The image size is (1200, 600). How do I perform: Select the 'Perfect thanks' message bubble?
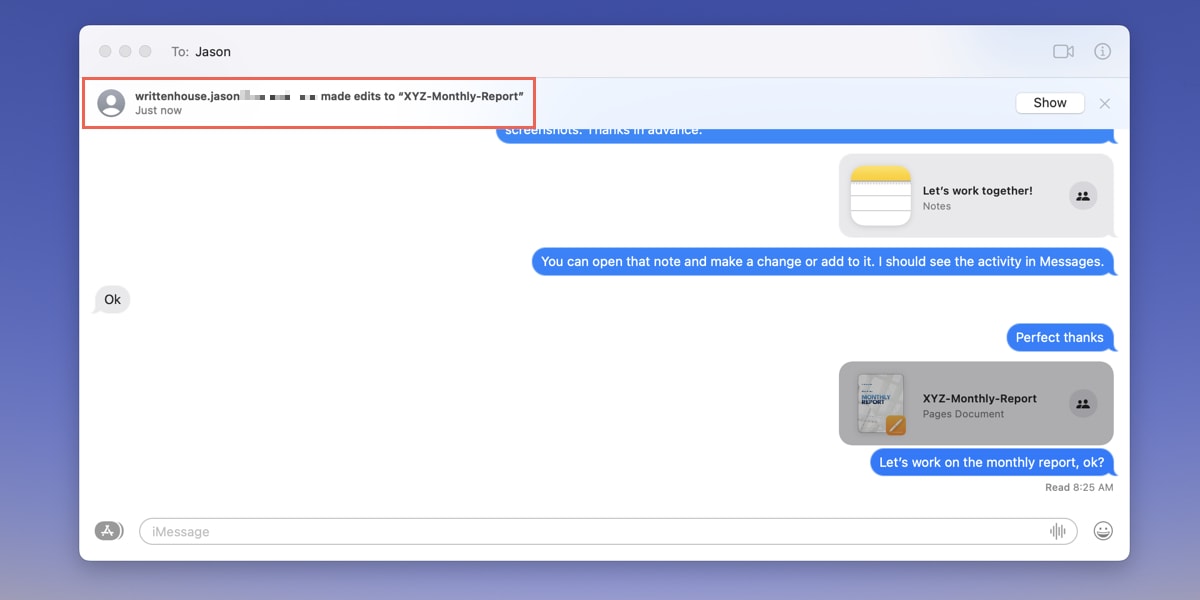(x=1060, y=337)
